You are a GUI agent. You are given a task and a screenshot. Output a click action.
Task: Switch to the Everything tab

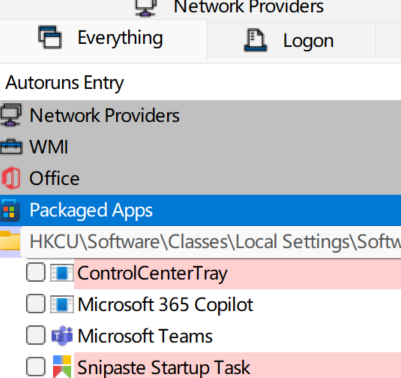(x=103, y=38)
